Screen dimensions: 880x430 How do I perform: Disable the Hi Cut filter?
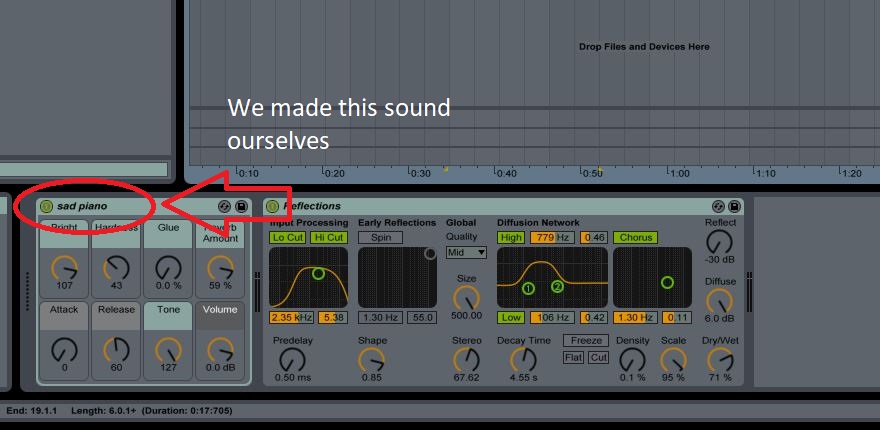click(328, 238)
